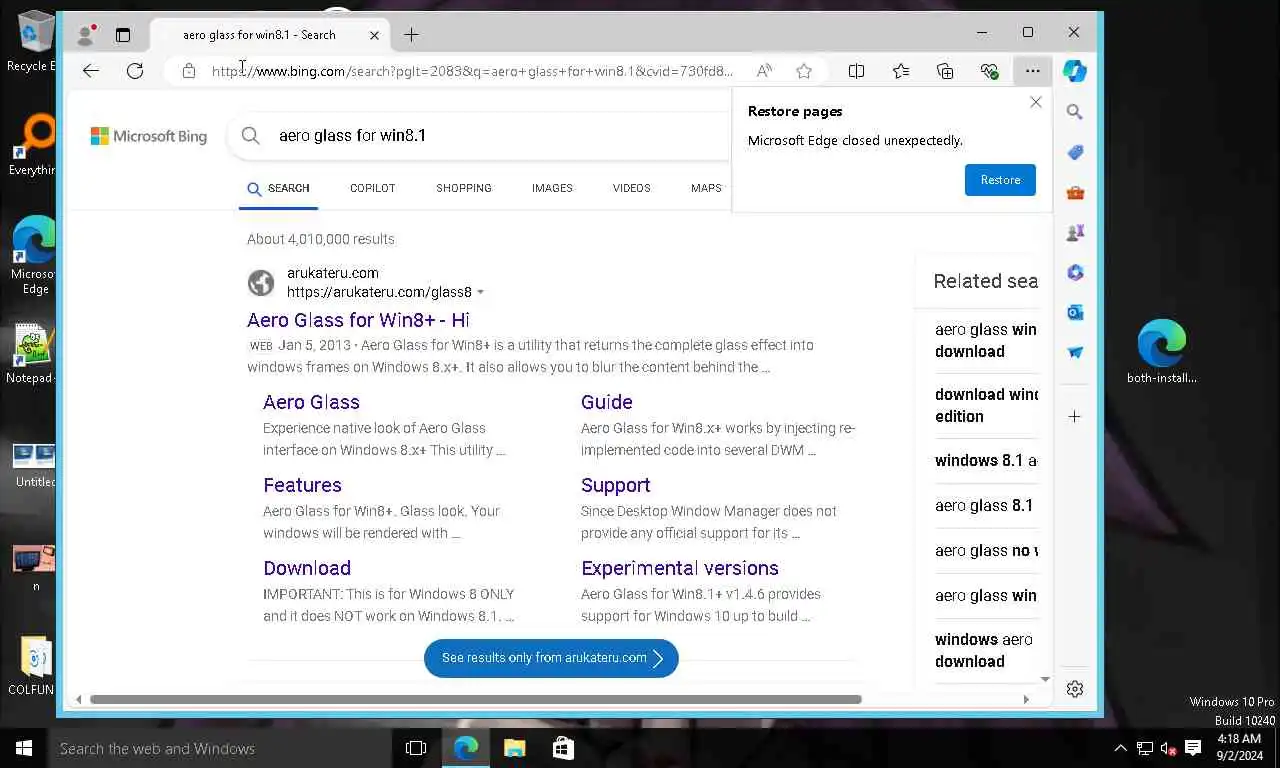
Task: Open sidebar Games chess icon
Action: [1075, 232]
